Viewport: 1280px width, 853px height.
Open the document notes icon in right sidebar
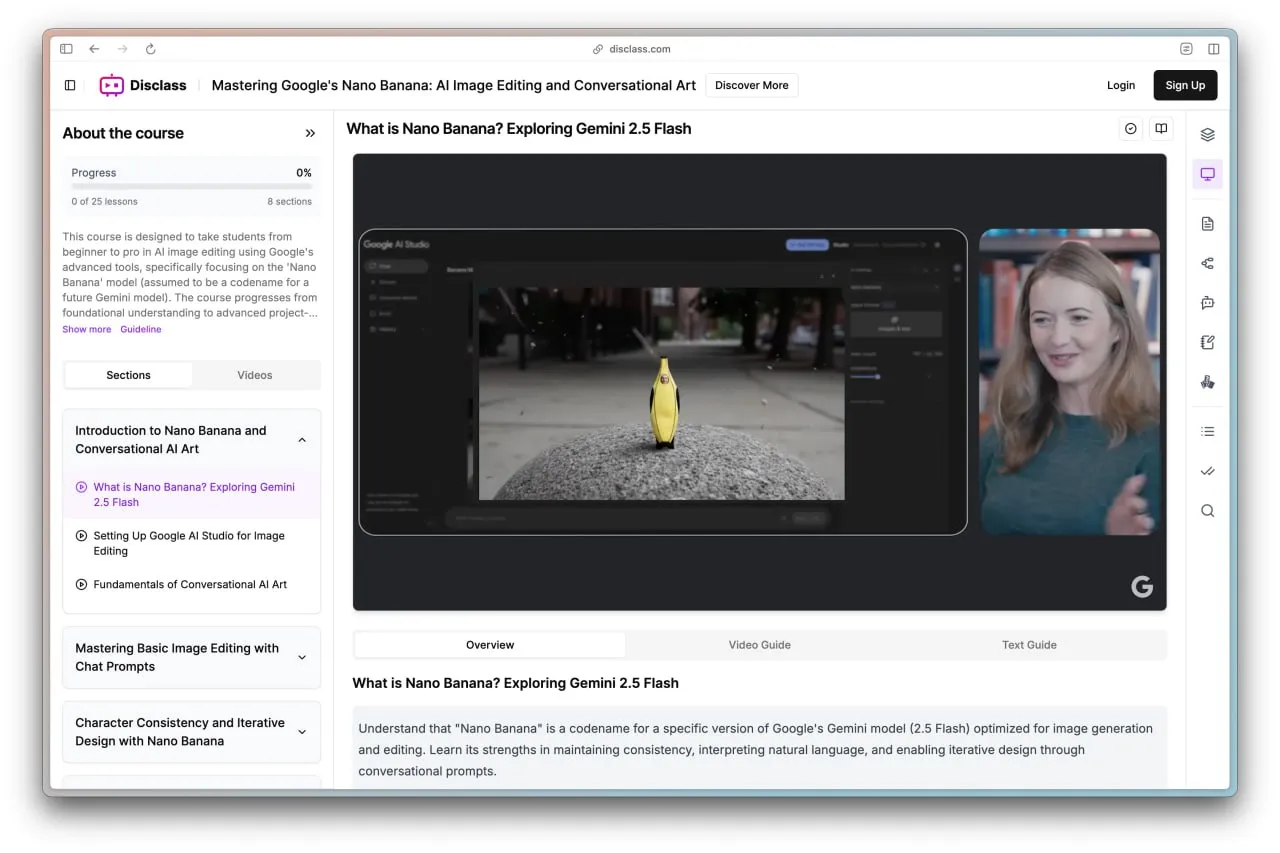1207,224
